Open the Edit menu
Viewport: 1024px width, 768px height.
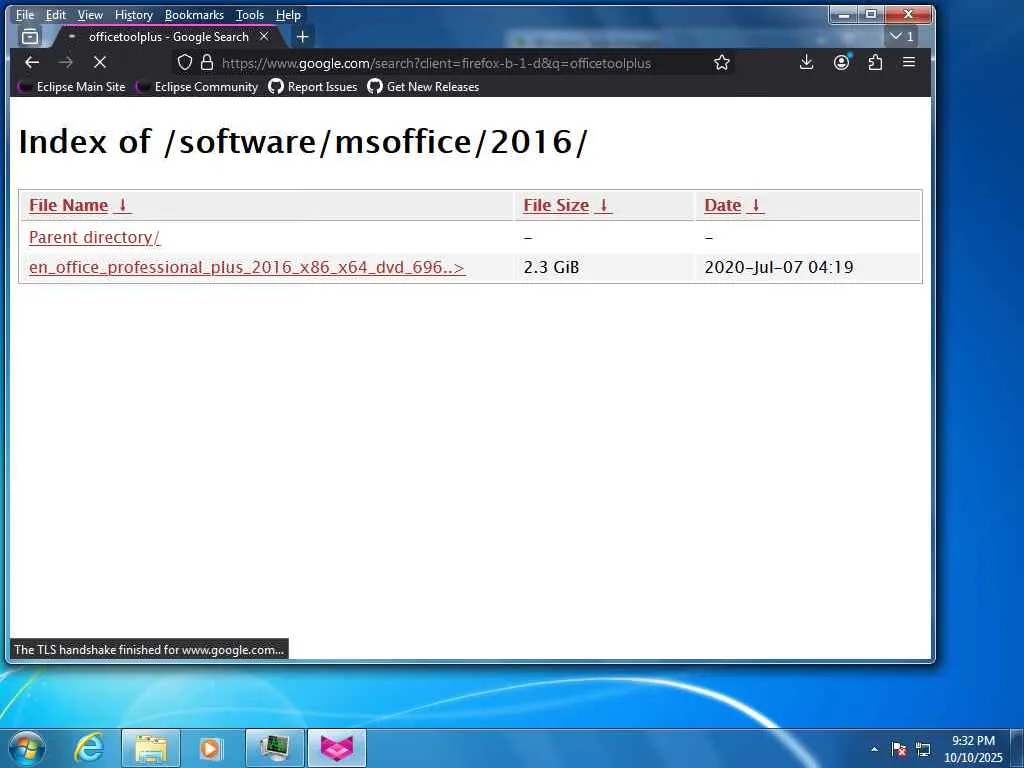coord(56,14)
